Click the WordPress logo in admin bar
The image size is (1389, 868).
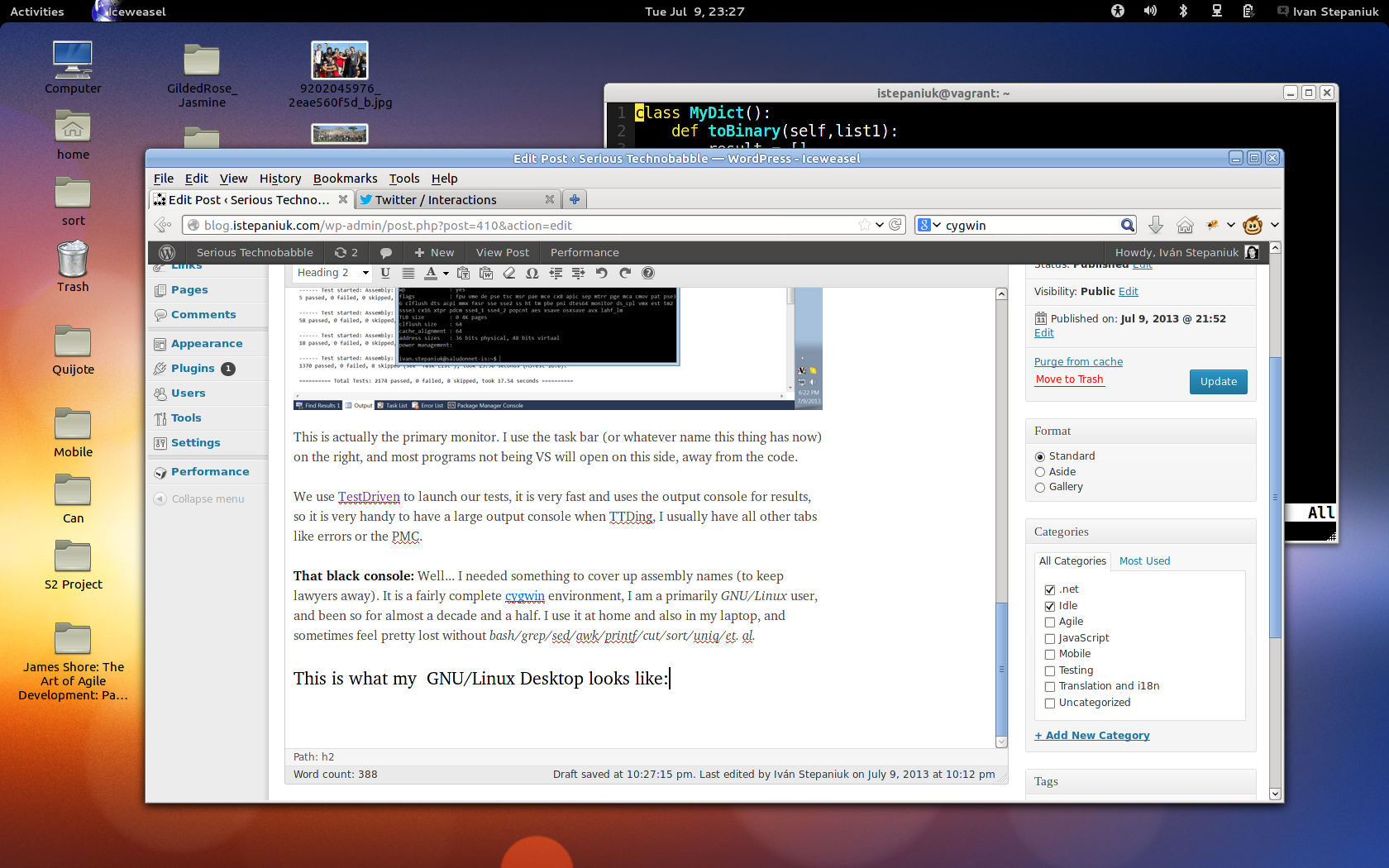(x=167, y=253)
